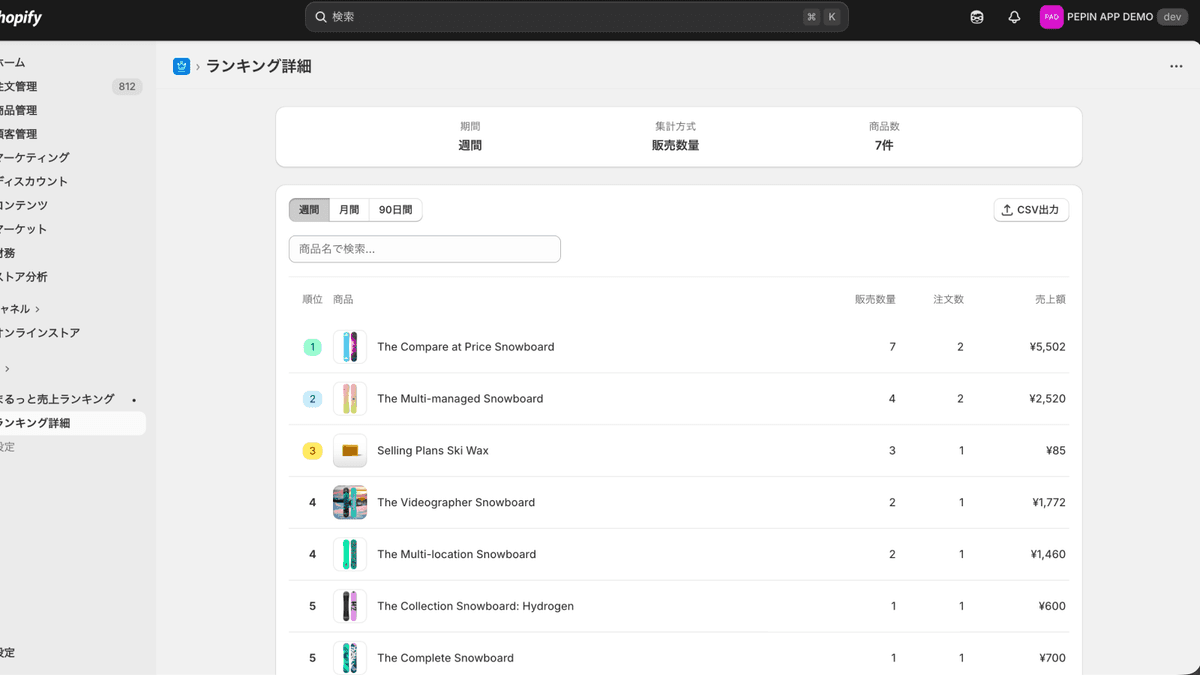Click the blue app icon beside ランキング詳細
Viewport: 1200px width, 675px height.
(181, 65)
